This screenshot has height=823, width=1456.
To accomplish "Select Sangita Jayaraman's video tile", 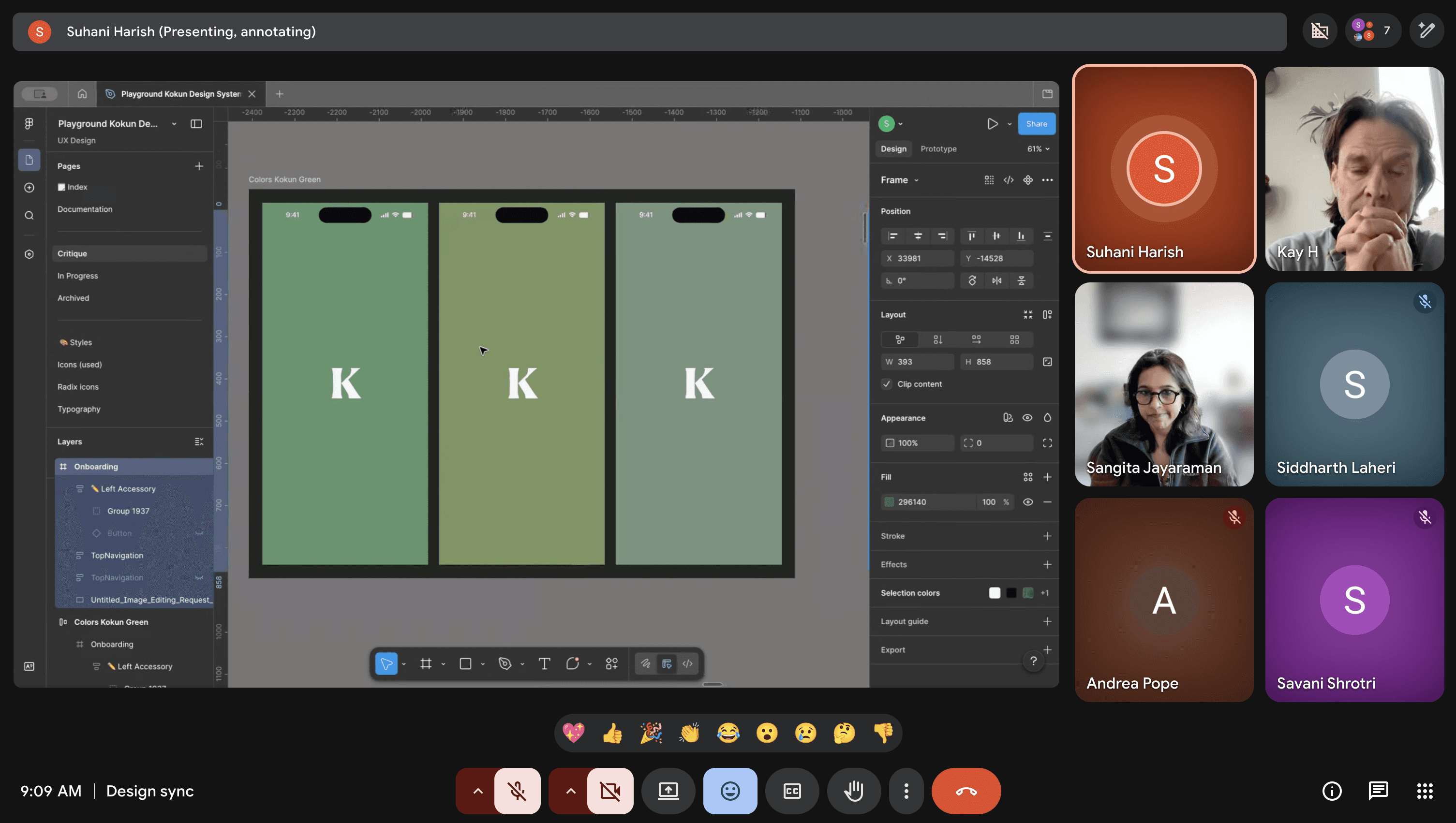I will (x=1164, y=384).
